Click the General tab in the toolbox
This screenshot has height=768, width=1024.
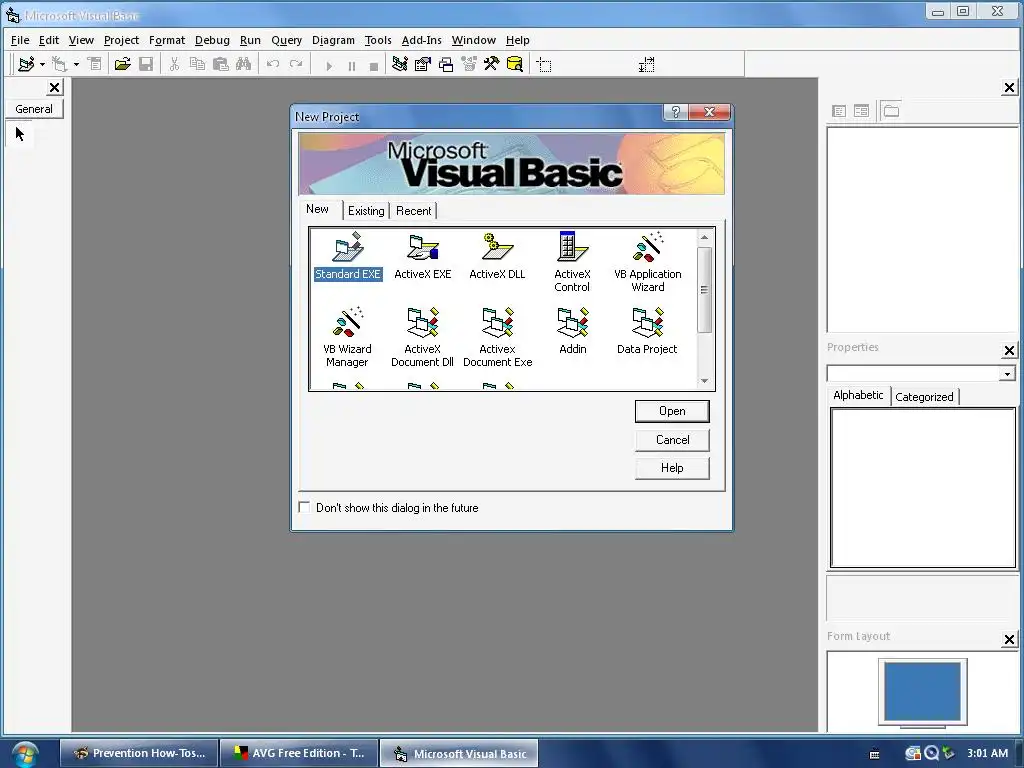tap(34, 109)
